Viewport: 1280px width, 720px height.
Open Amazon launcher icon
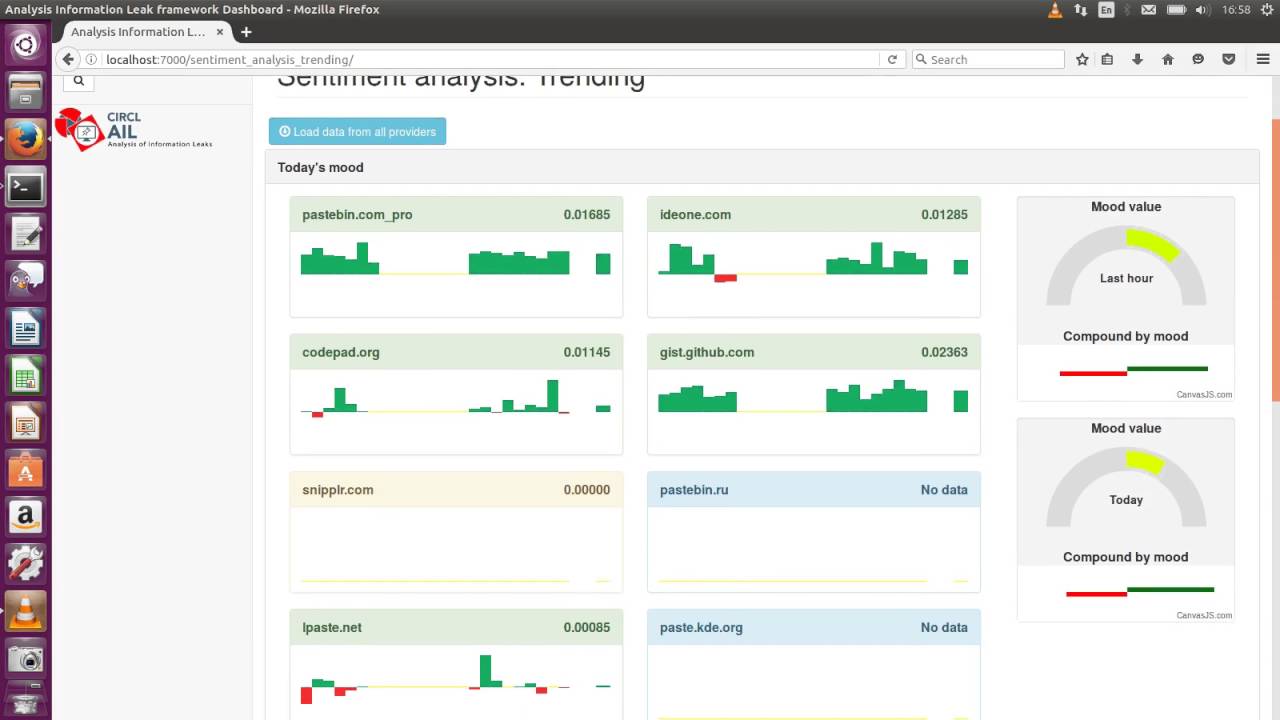coord(25,518)
